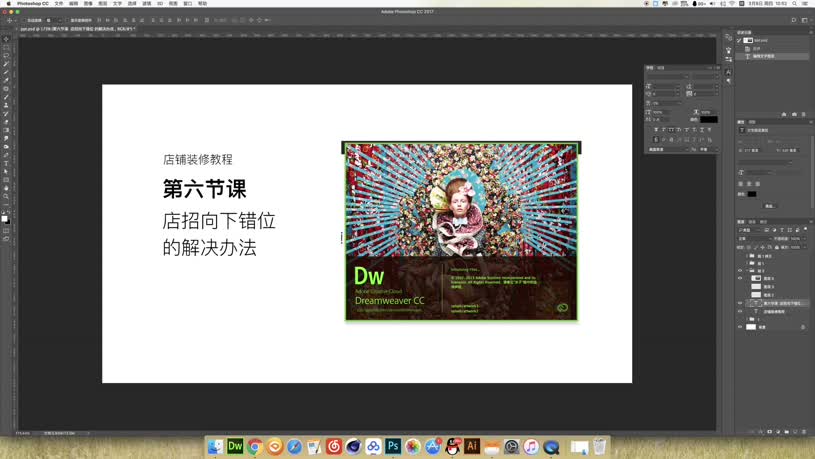Switch to the 通道 tab in Layers panel
The width and height of the screenshot is (815, 459).
(x=752, y=222)
